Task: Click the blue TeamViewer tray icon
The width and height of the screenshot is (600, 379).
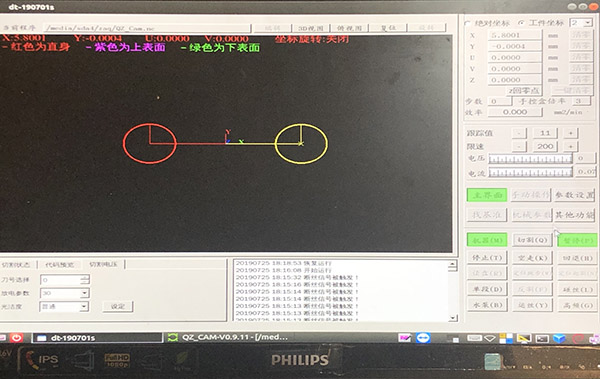Action: click(x=423, y=338)
